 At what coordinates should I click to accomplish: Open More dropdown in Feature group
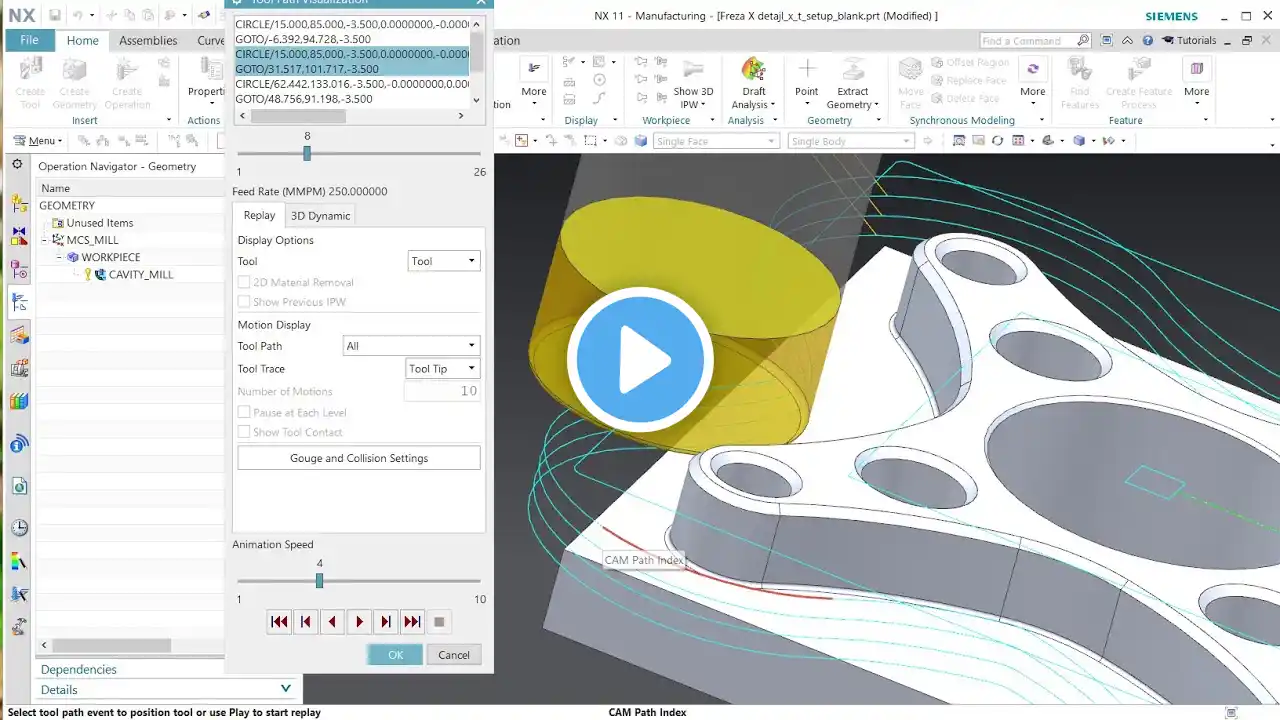(1196, 79)
